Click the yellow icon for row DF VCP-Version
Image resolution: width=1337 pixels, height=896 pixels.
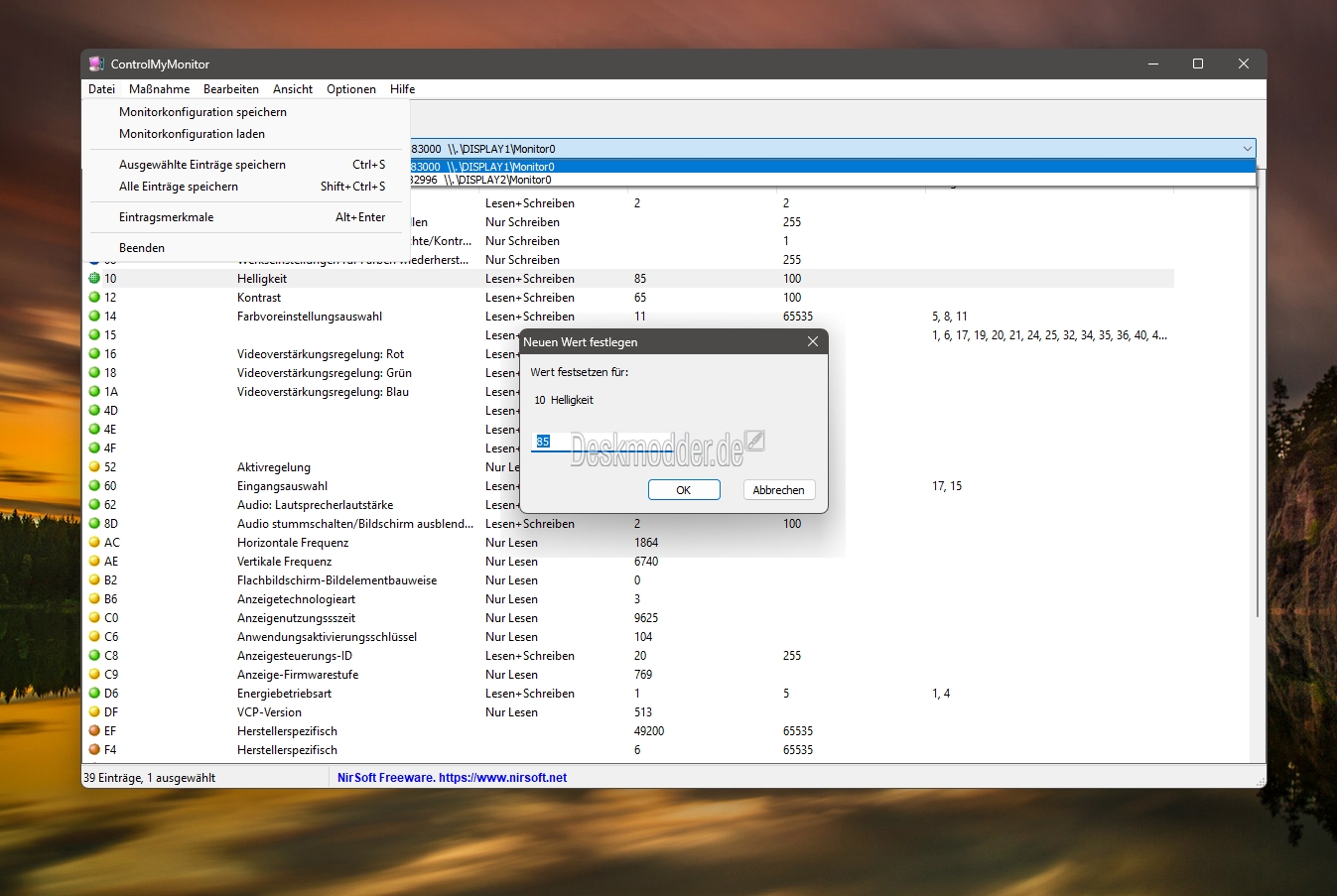coord(95,712)
